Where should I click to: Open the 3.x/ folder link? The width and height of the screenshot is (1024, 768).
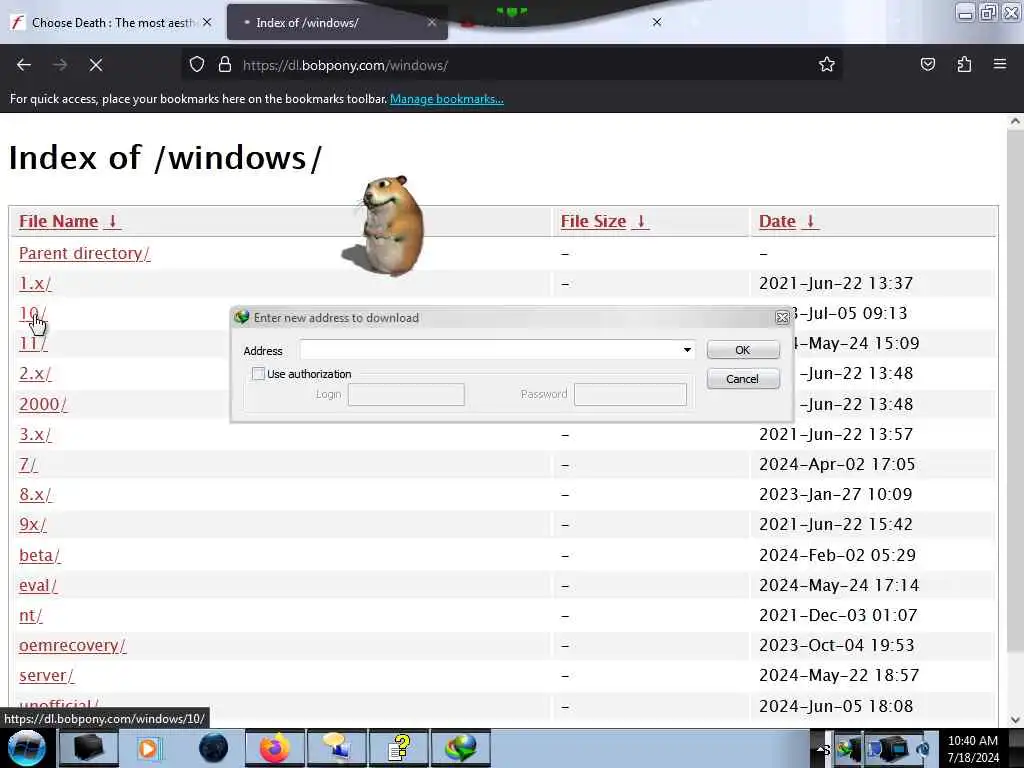pos(35,434)
